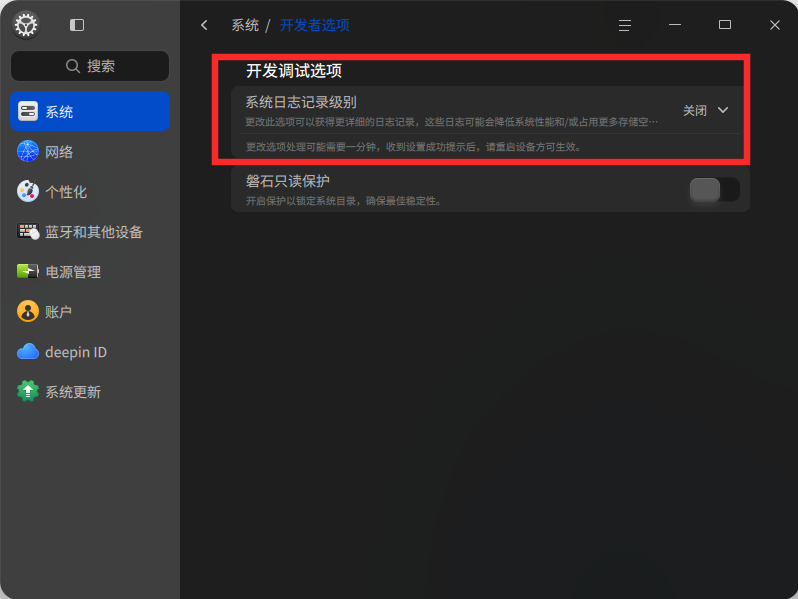The width and height of the screenshot is (798, 599).
Task: Open 电源管理 settings
Action: (90, 271)
